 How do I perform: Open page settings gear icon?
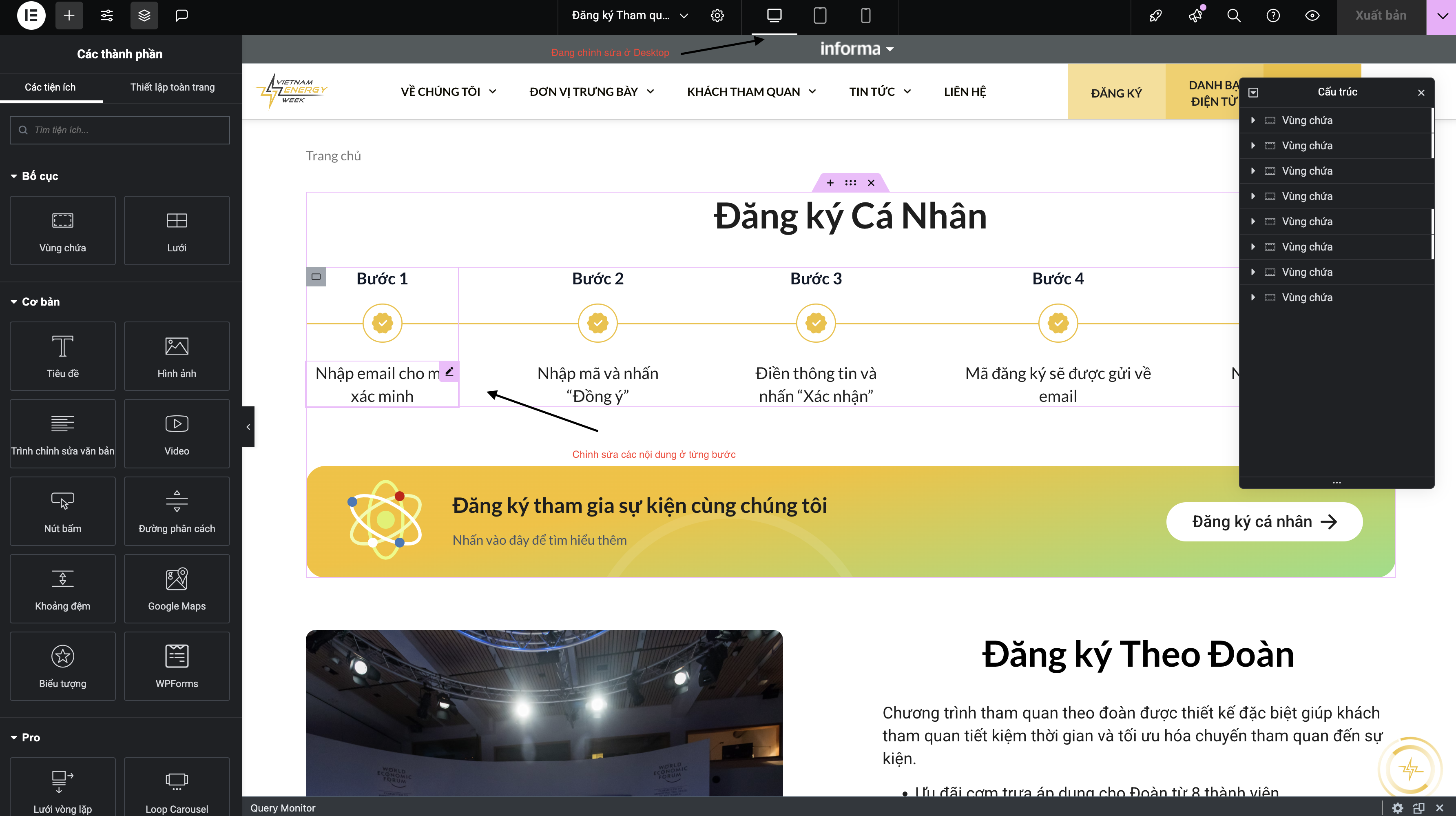pos(717,15)
